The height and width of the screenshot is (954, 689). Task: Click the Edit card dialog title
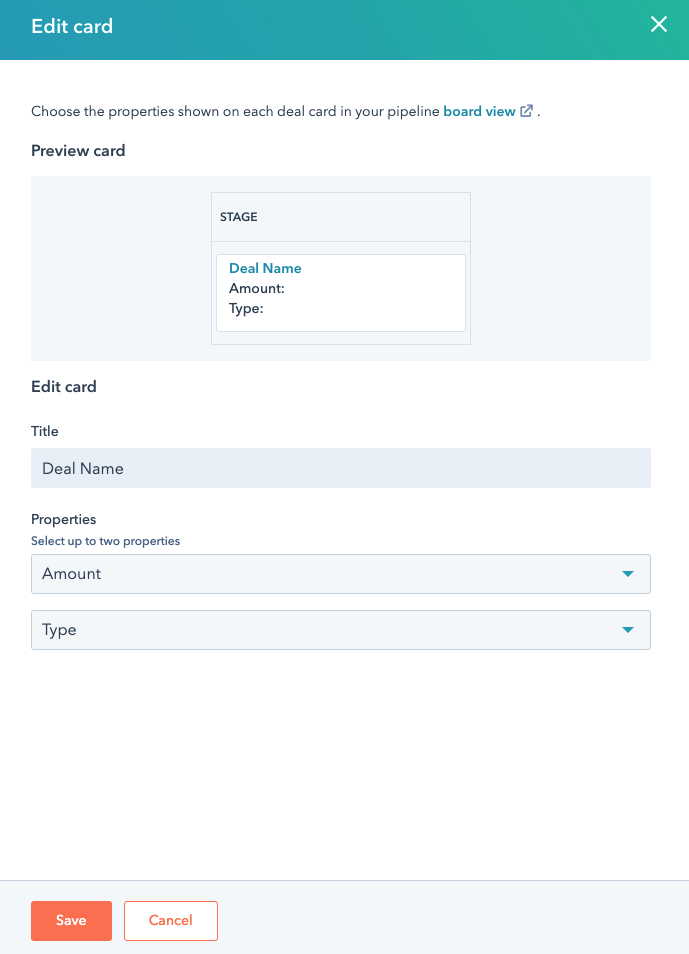click(71, 25)
